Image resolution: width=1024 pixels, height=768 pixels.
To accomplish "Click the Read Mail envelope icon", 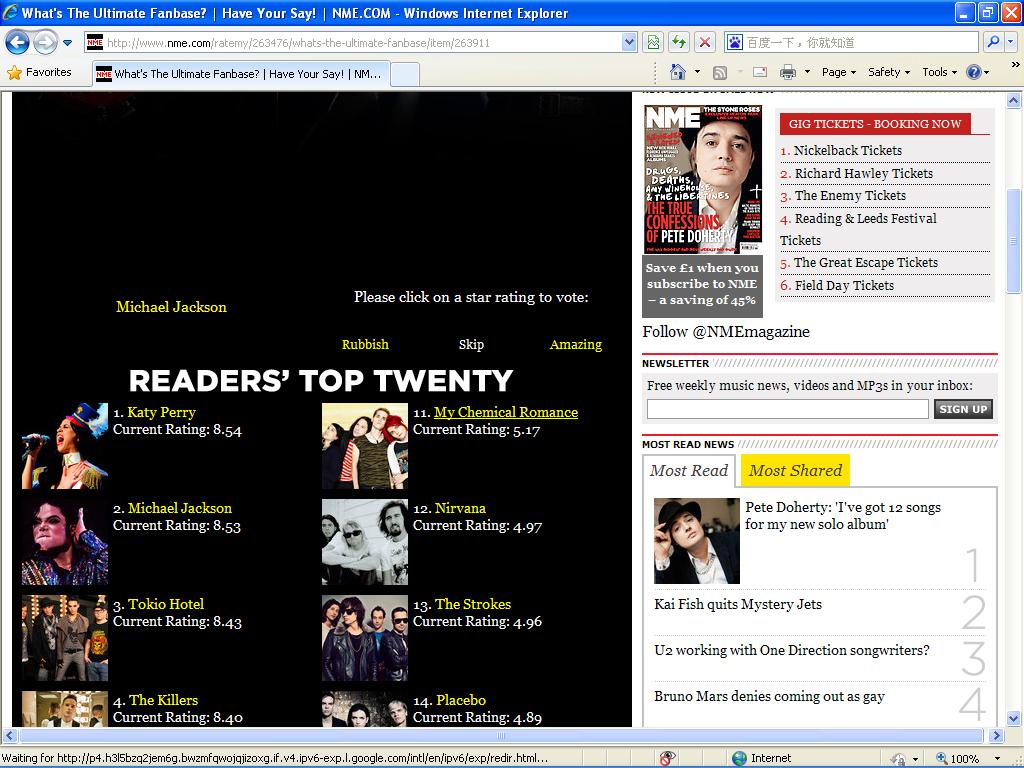I will point(760,72).
